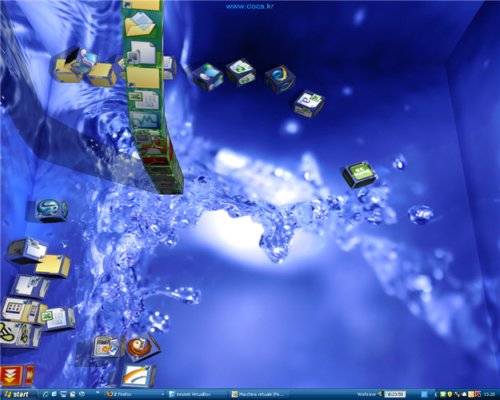
Task: Expand hidden system tray icons arrow
Action: [x=436, y=394]
